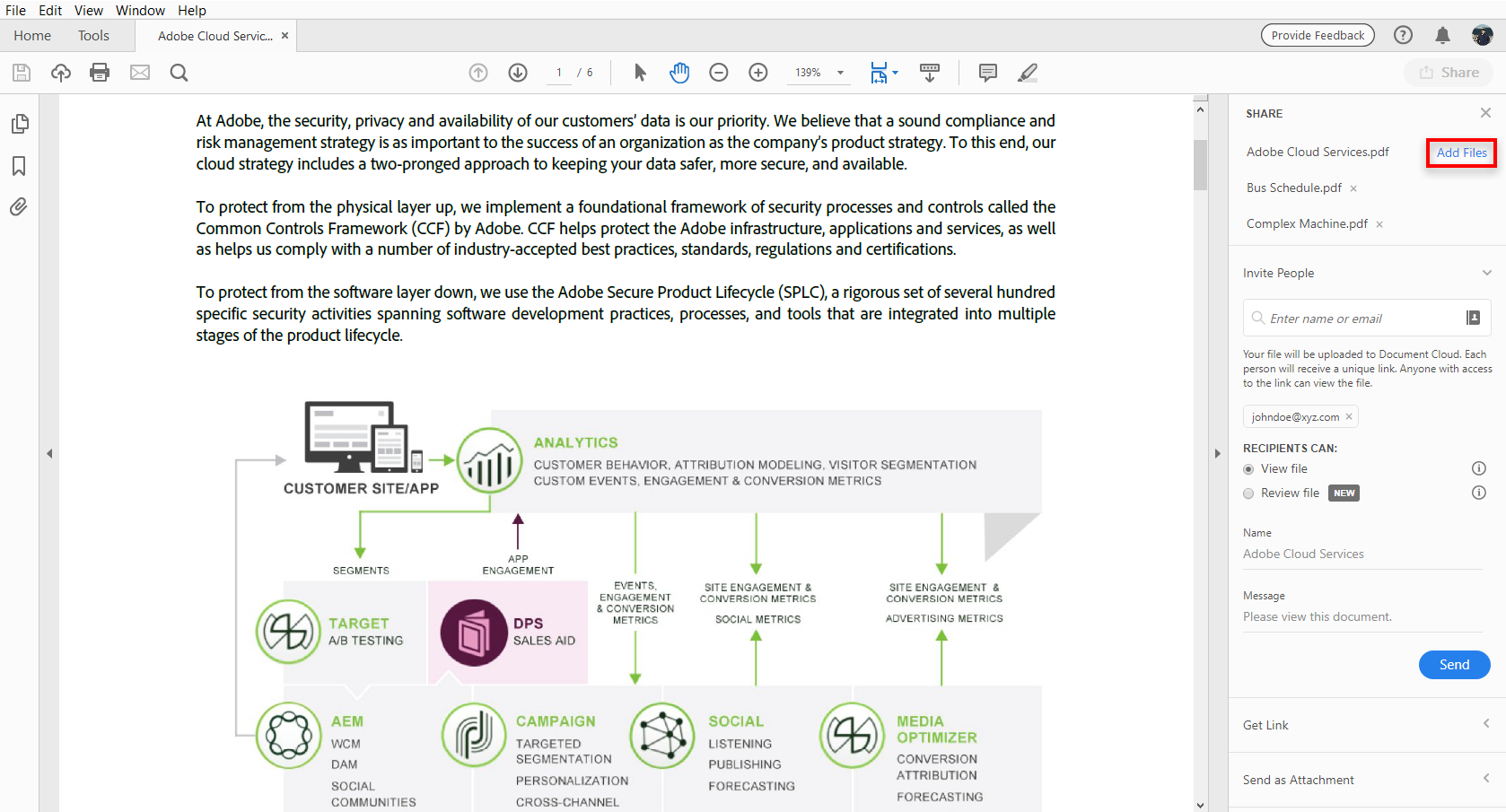Show info for View file option
This screenshot has height=812, width=1506.
pos(1479,468)
